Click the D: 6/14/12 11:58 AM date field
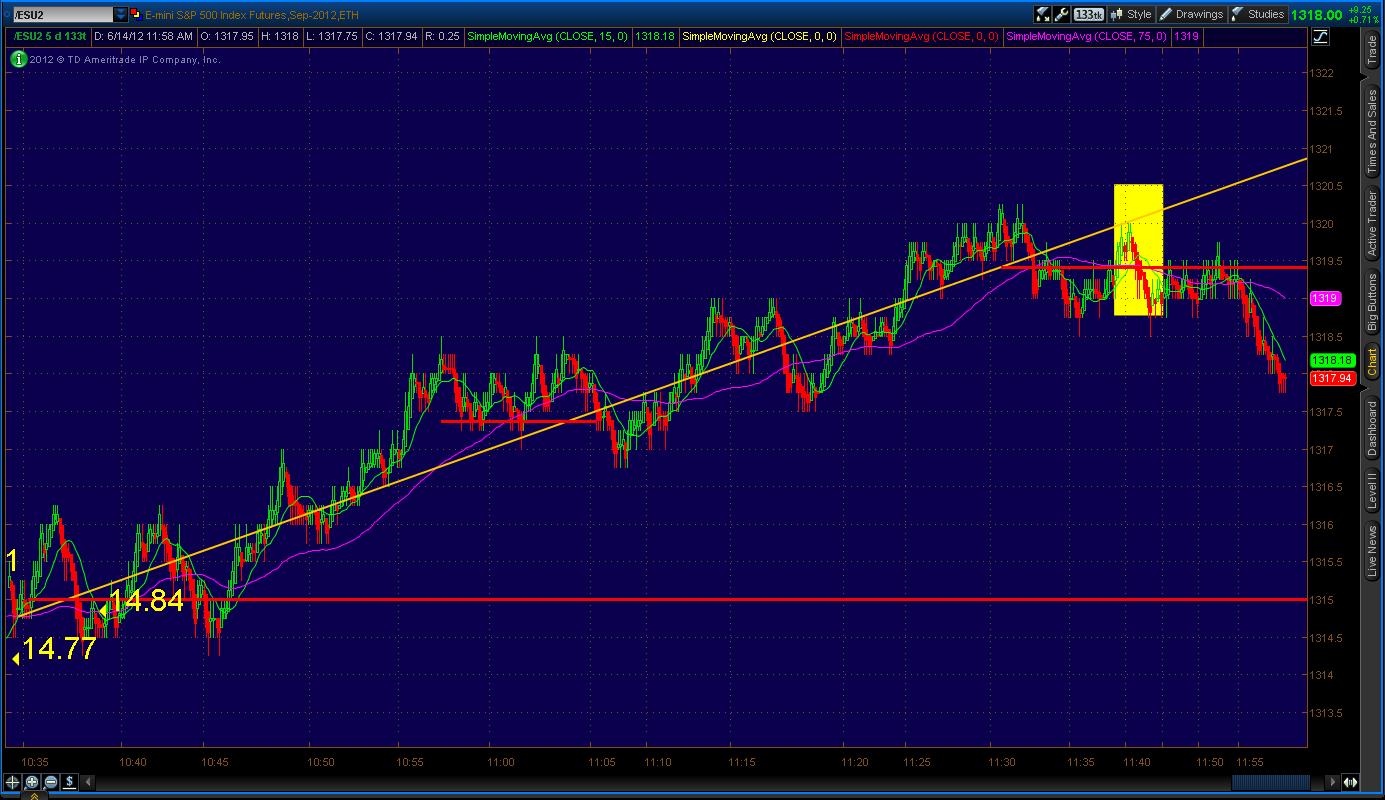1385x800 pixels. pos(144,37)
